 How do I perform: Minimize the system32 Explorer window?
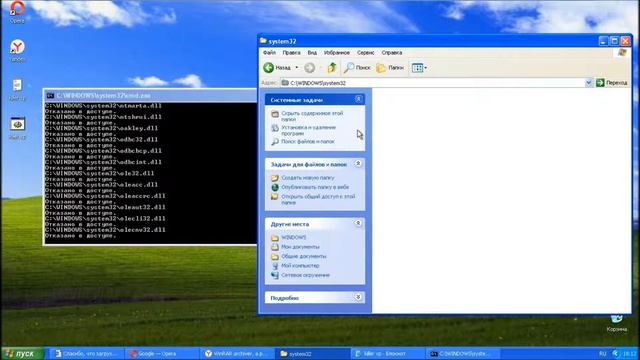pyautogui.click(x=604, y=41)
